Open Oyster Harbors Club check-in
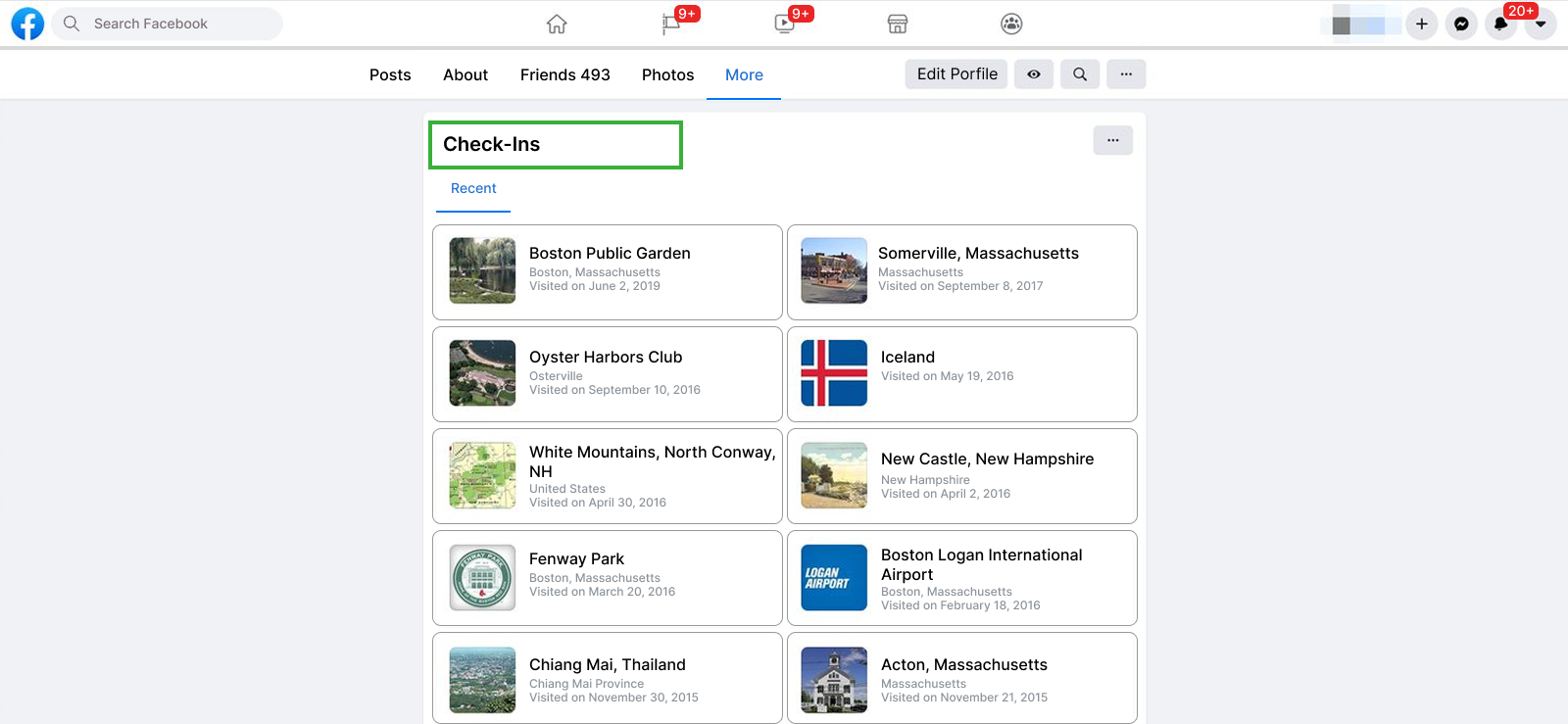The width and height of the screenshot is (1568, 724). click(608, 374)
